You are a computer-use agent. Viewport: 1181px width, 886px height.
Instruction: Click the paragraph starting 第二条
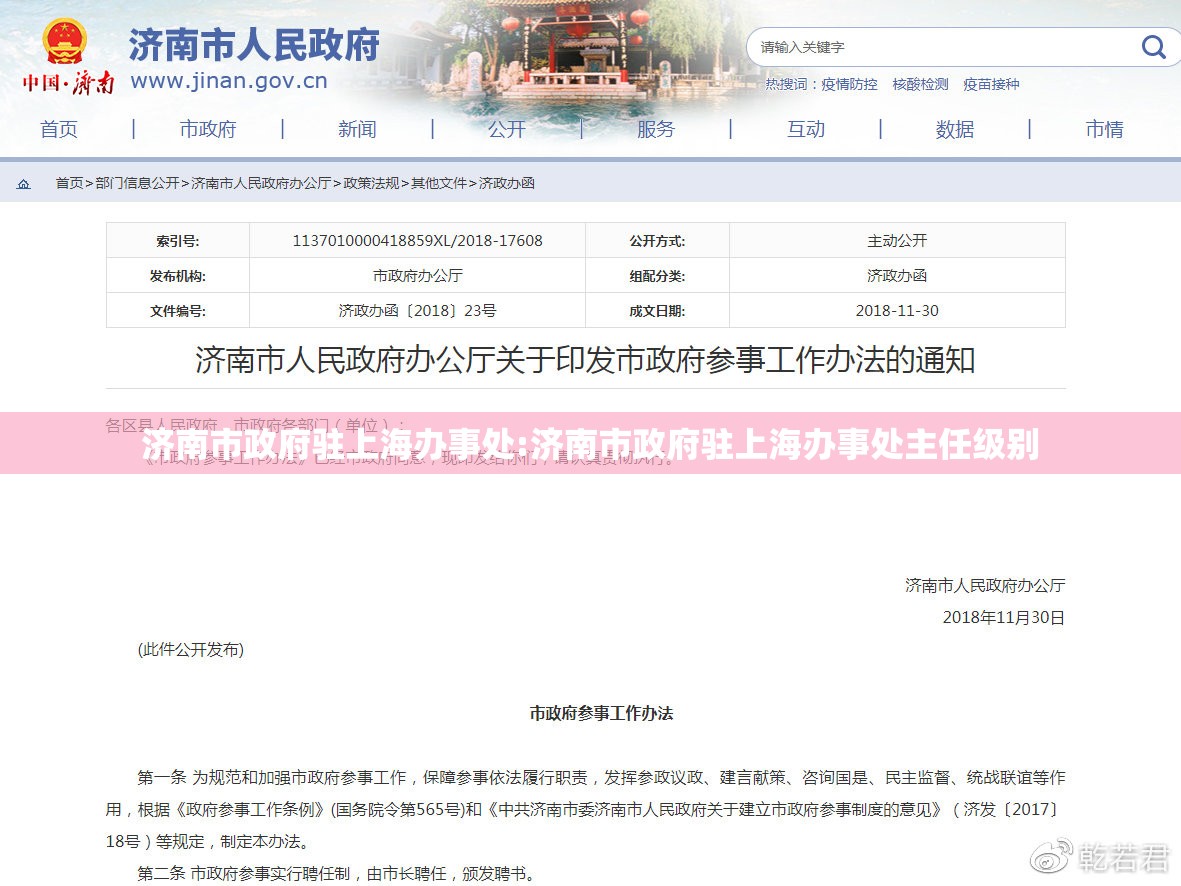point(337,873)
